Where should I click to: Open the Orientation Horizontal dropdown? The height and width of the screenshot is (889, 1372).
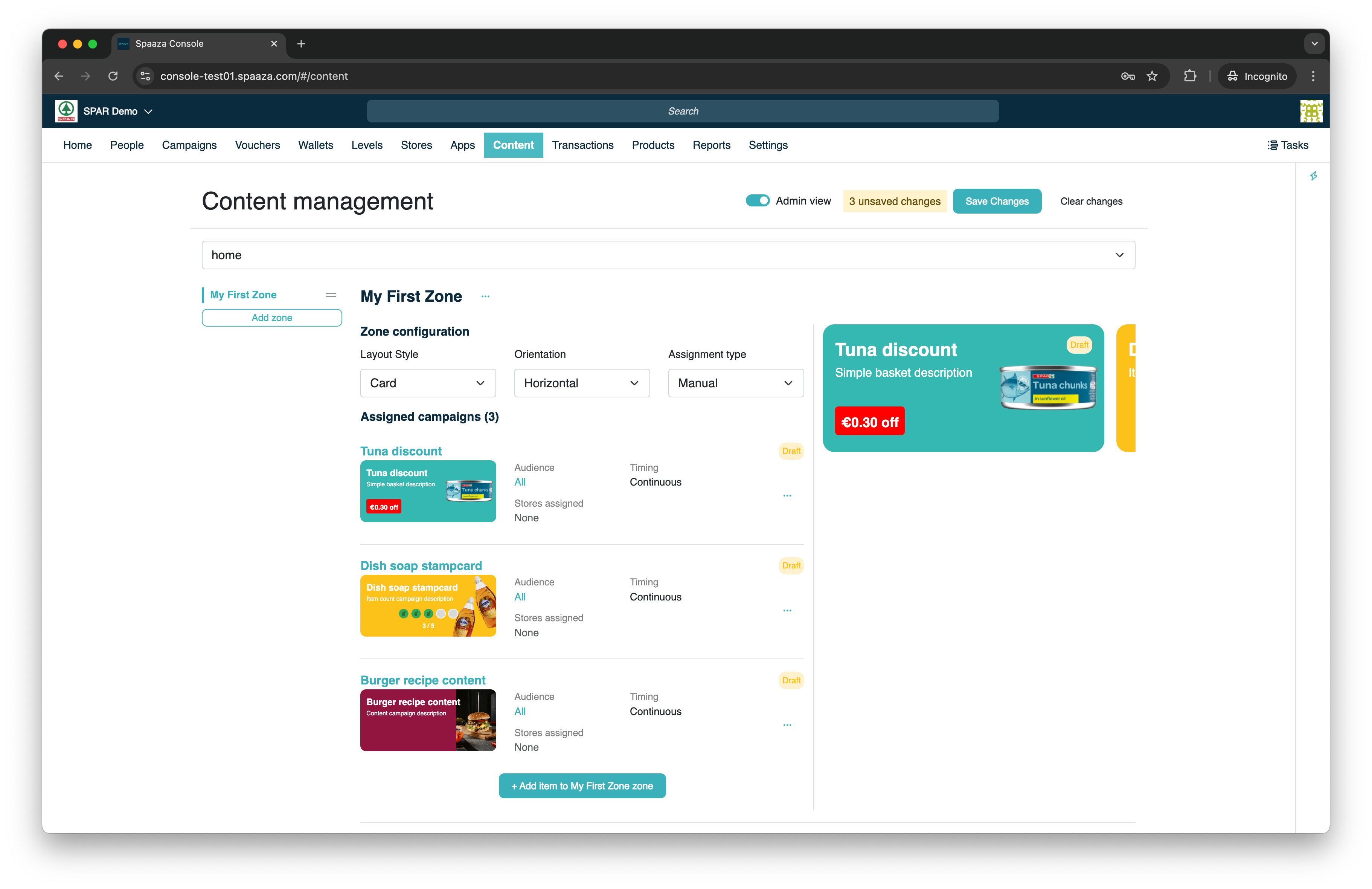582,383
